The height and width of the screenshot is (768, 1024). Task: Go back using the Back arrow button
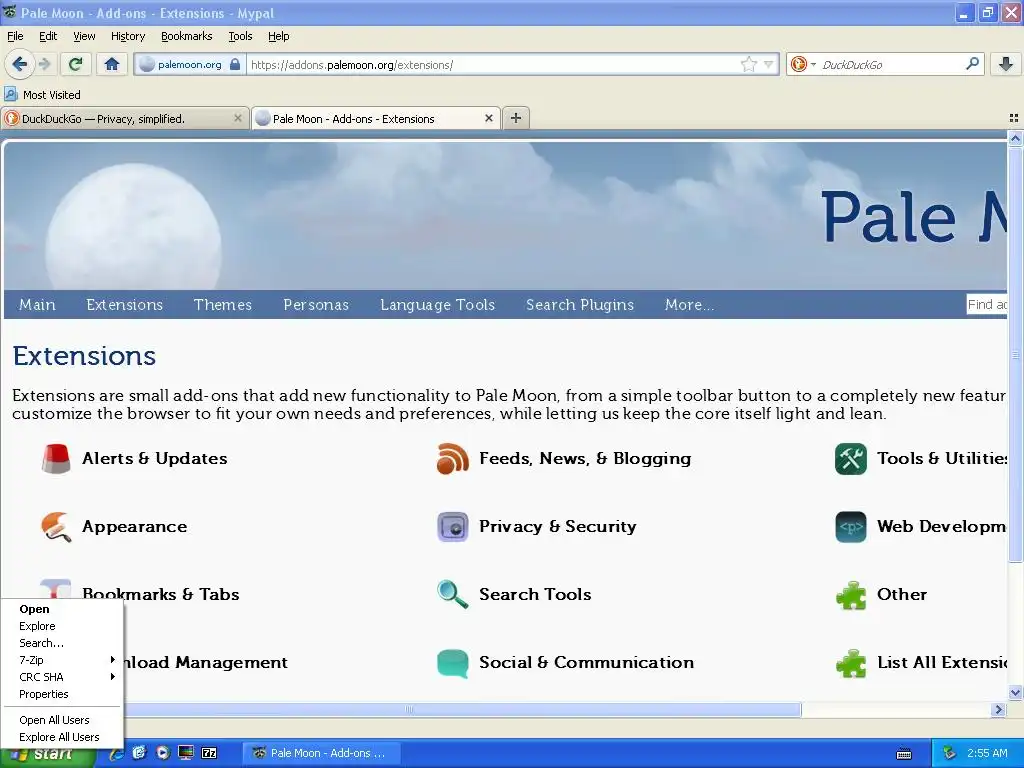pyautogui.click(x=19, y=64)
